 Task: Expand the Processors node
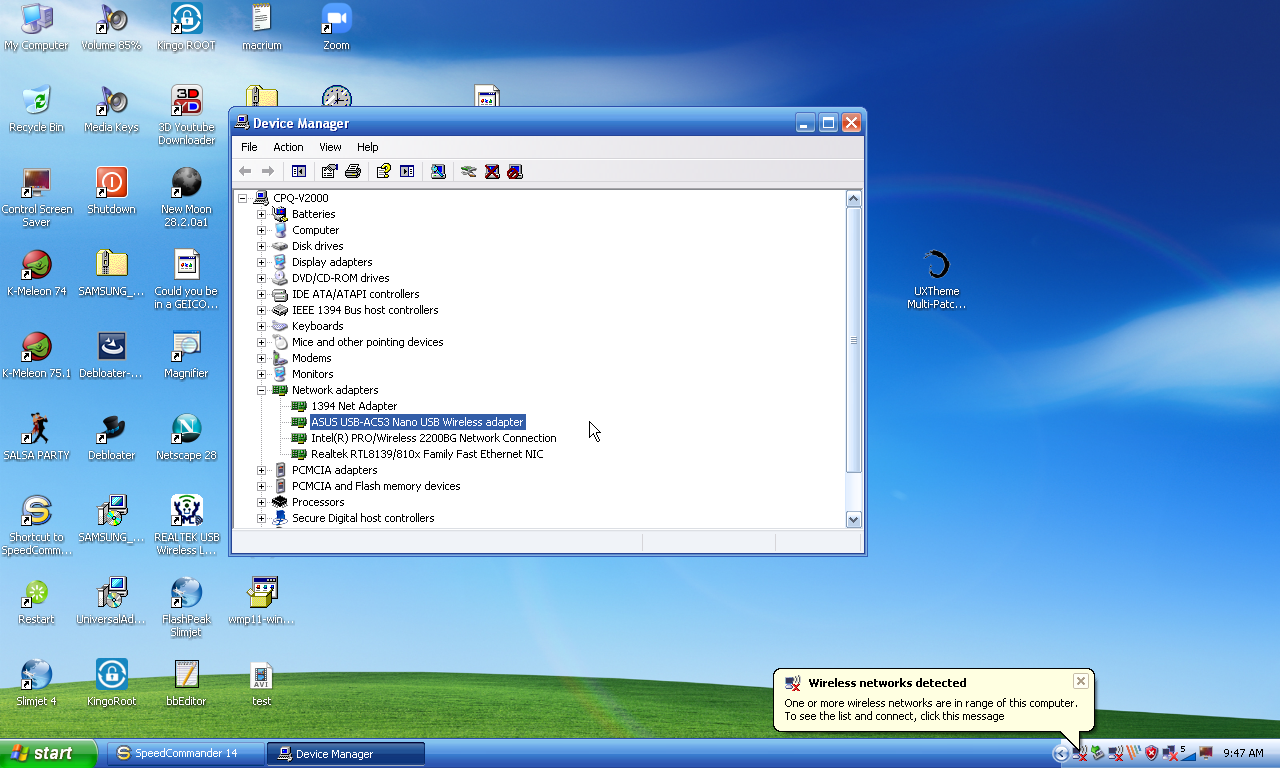tap(261, 502)
